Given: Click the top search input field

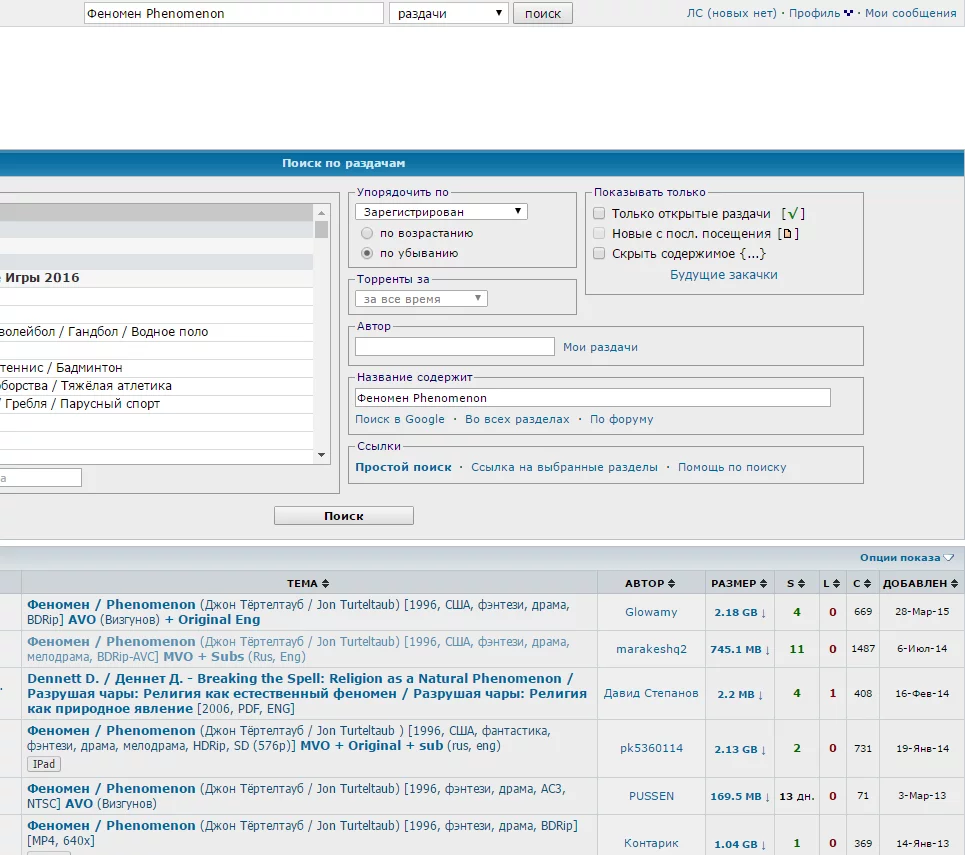Looking at the screenshot, I should coord(233,14).
